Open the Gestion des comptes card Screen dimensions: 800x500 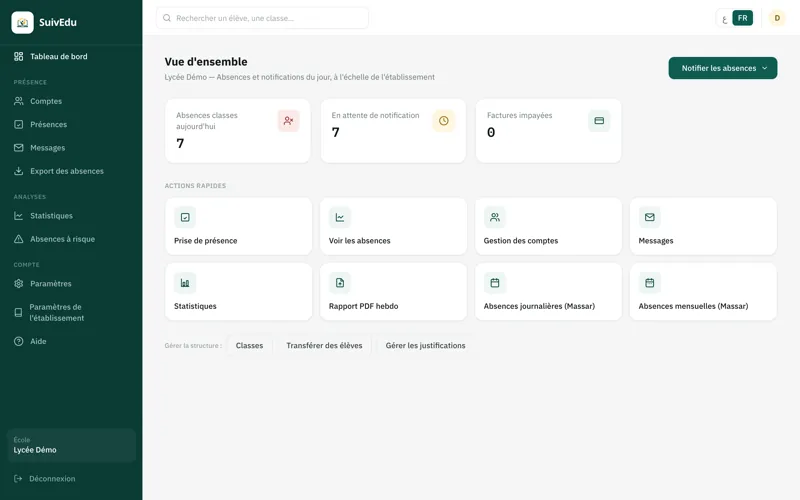[x=548, y=226]
